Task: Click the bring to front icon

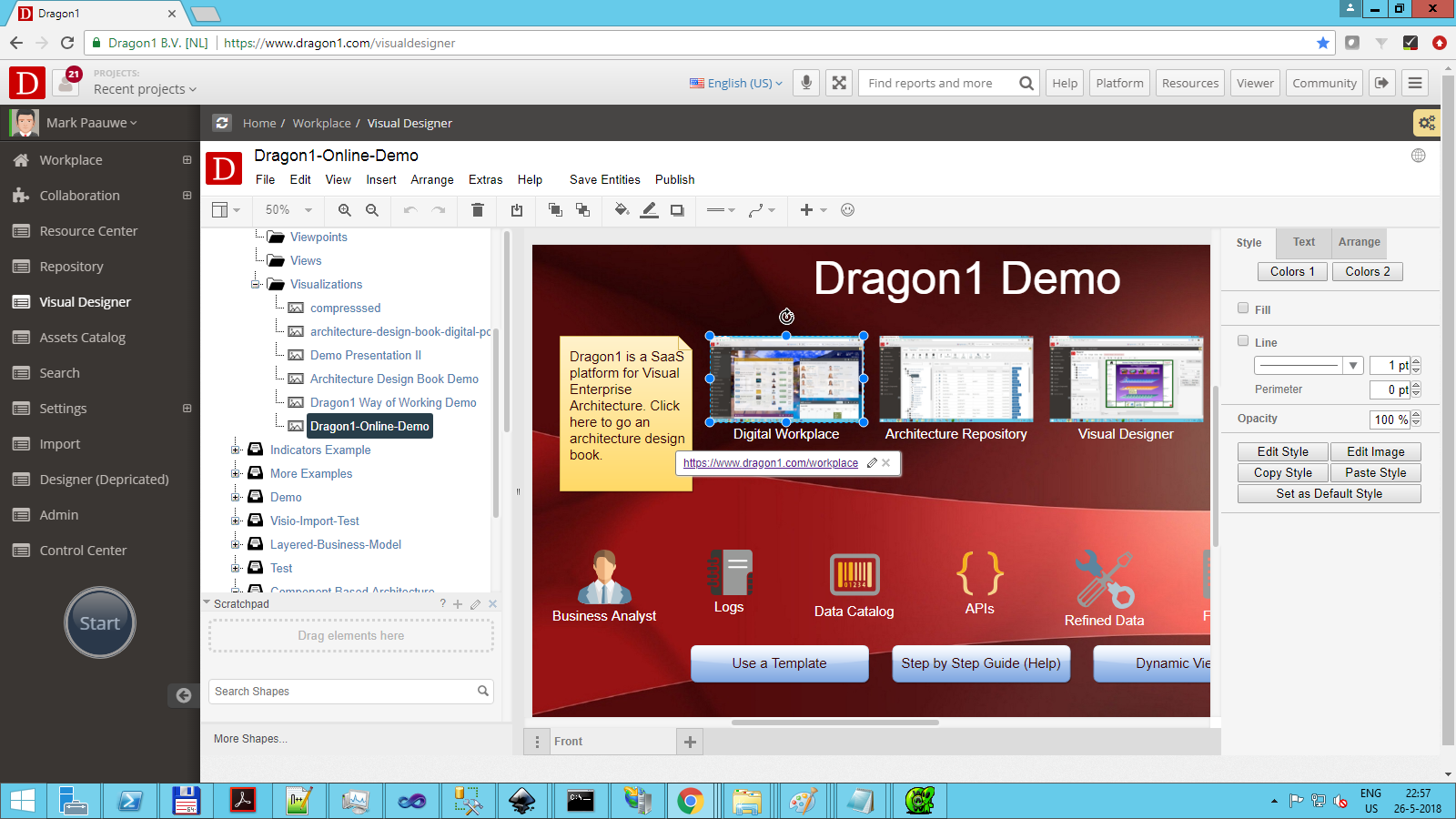Action: 555,210
